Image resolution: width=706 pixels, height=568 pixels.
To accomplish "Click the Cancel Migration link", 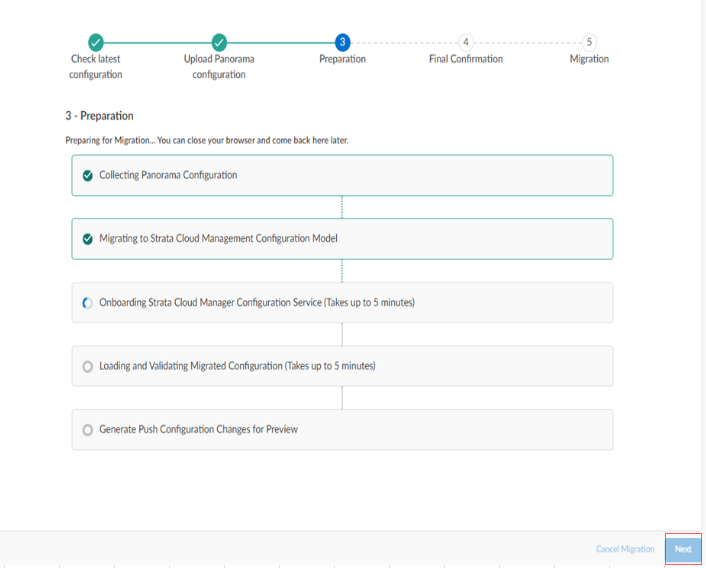I will [x=625, y=549].
